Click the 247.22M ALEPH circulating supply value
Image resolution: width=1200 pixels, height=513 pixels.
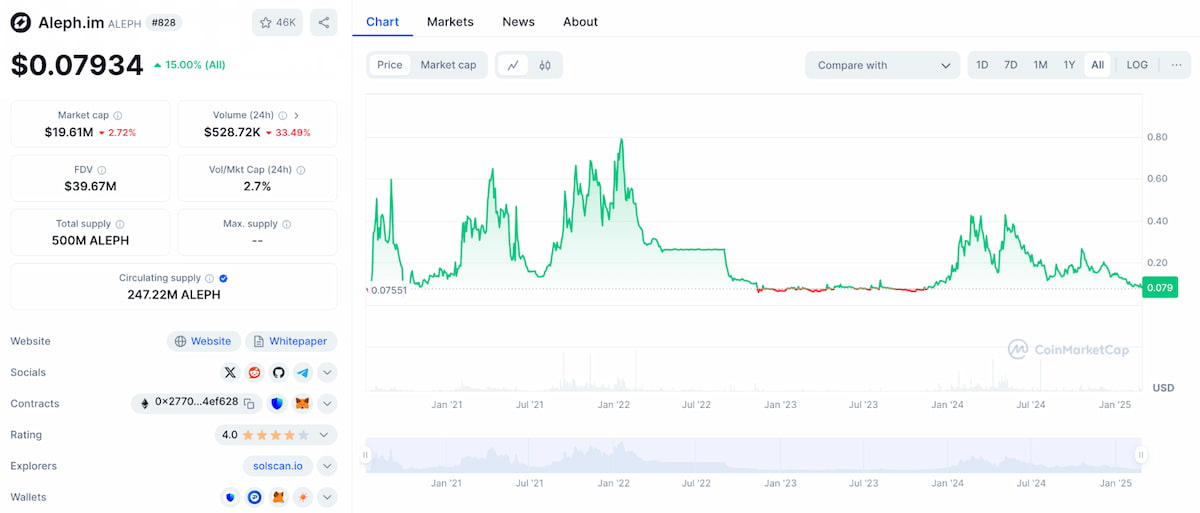174,295
